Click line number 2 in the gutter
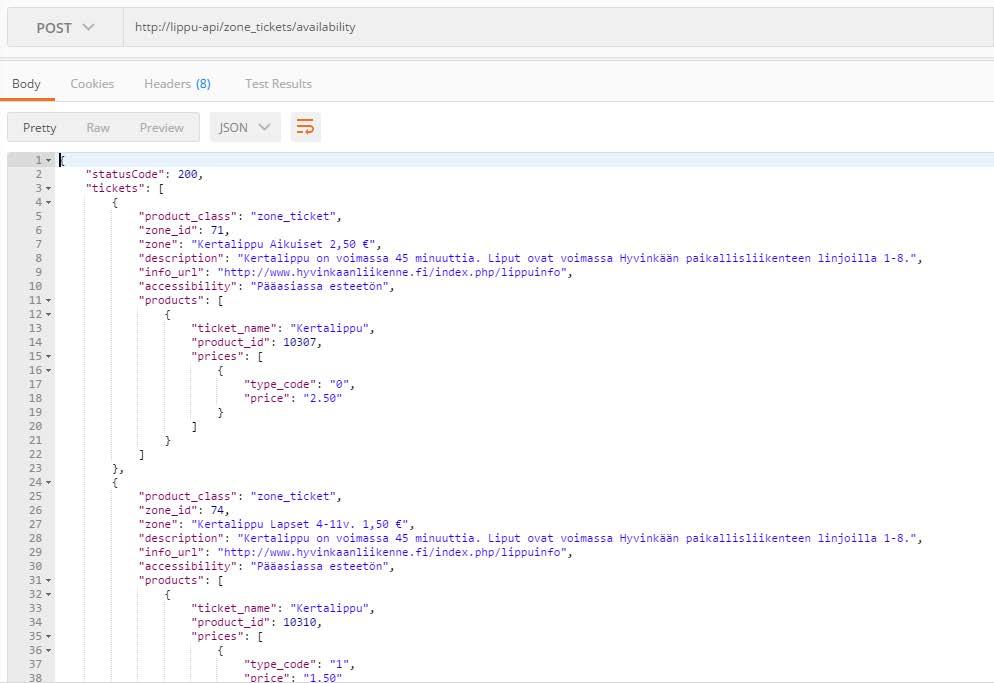The height and width of the screenshot is (683, 994). [39, 174]
